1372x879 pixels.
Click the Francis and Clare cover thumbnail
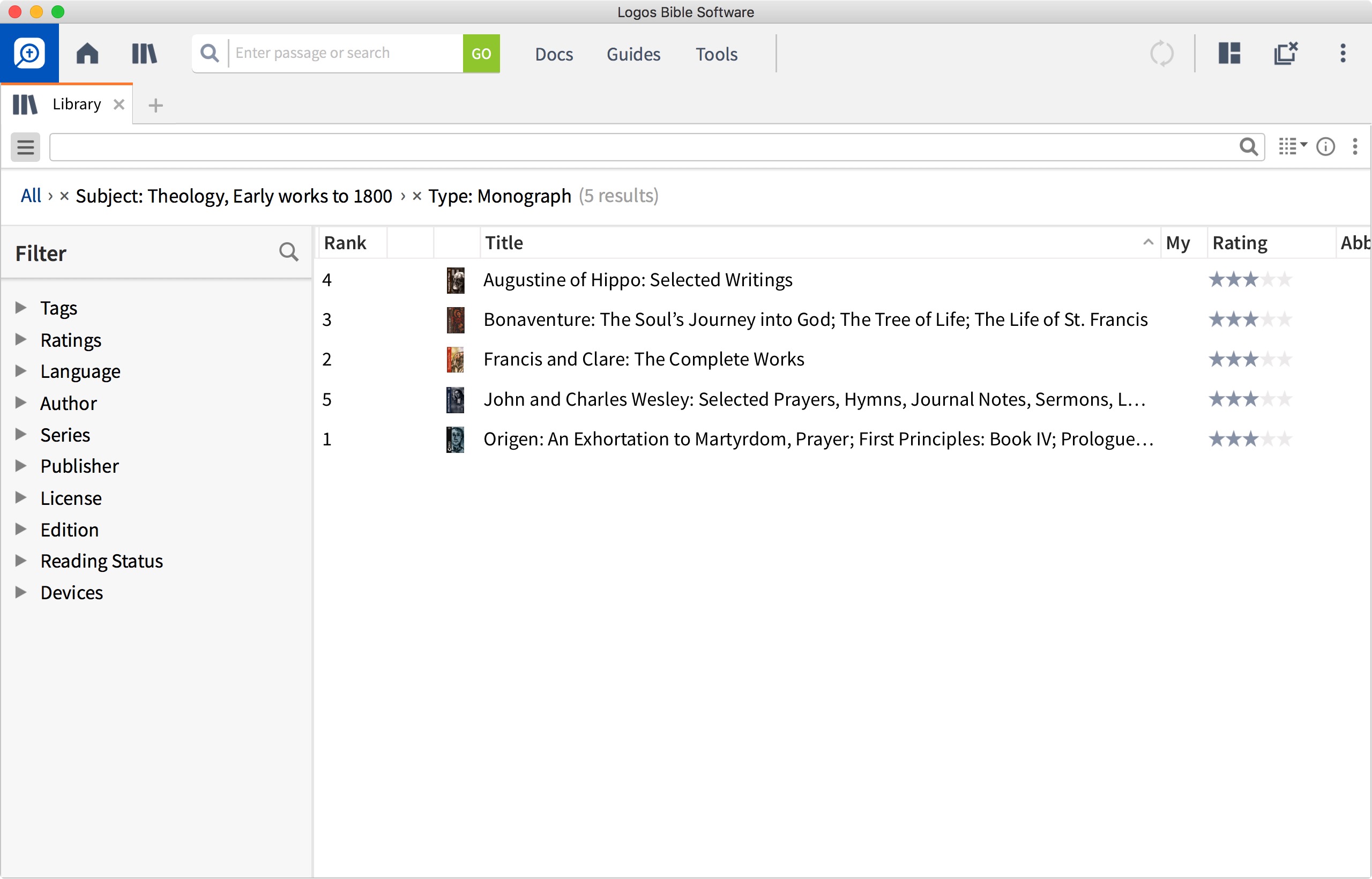click(455, 360)
